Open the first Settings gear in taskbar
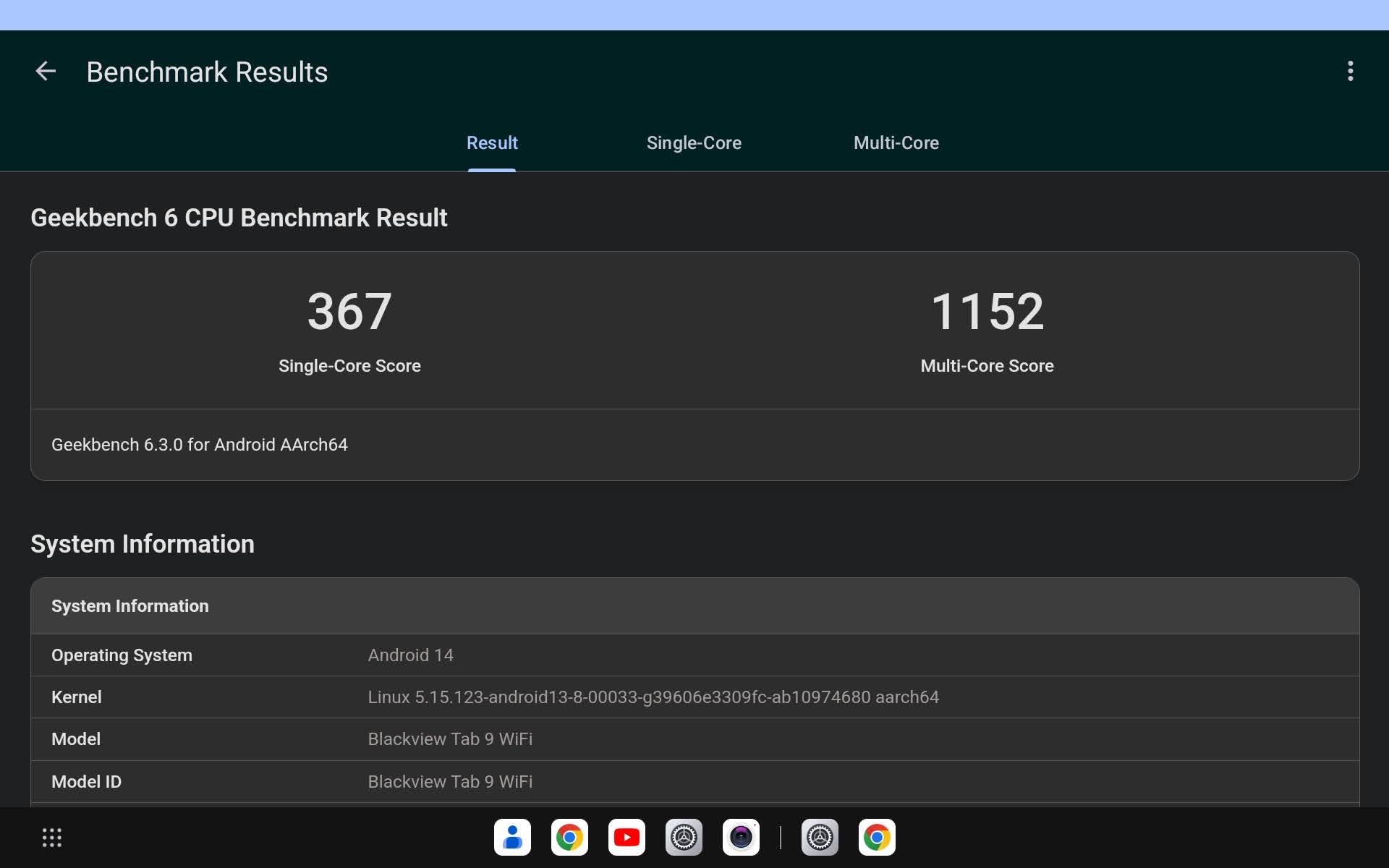The height and width of the screenshot is (868, 1389). coord(684,838)
